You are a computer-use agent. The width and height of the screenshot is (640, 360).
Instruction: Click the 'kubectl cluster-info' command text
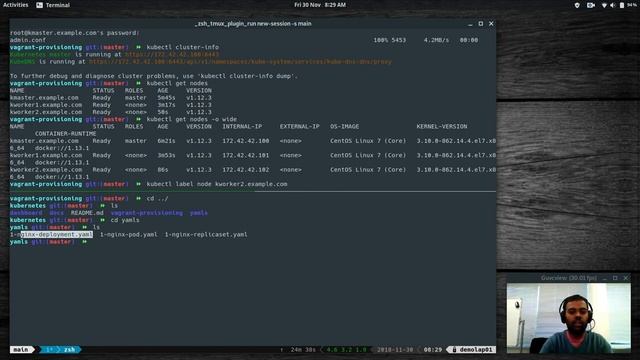(x=182, y=47)
